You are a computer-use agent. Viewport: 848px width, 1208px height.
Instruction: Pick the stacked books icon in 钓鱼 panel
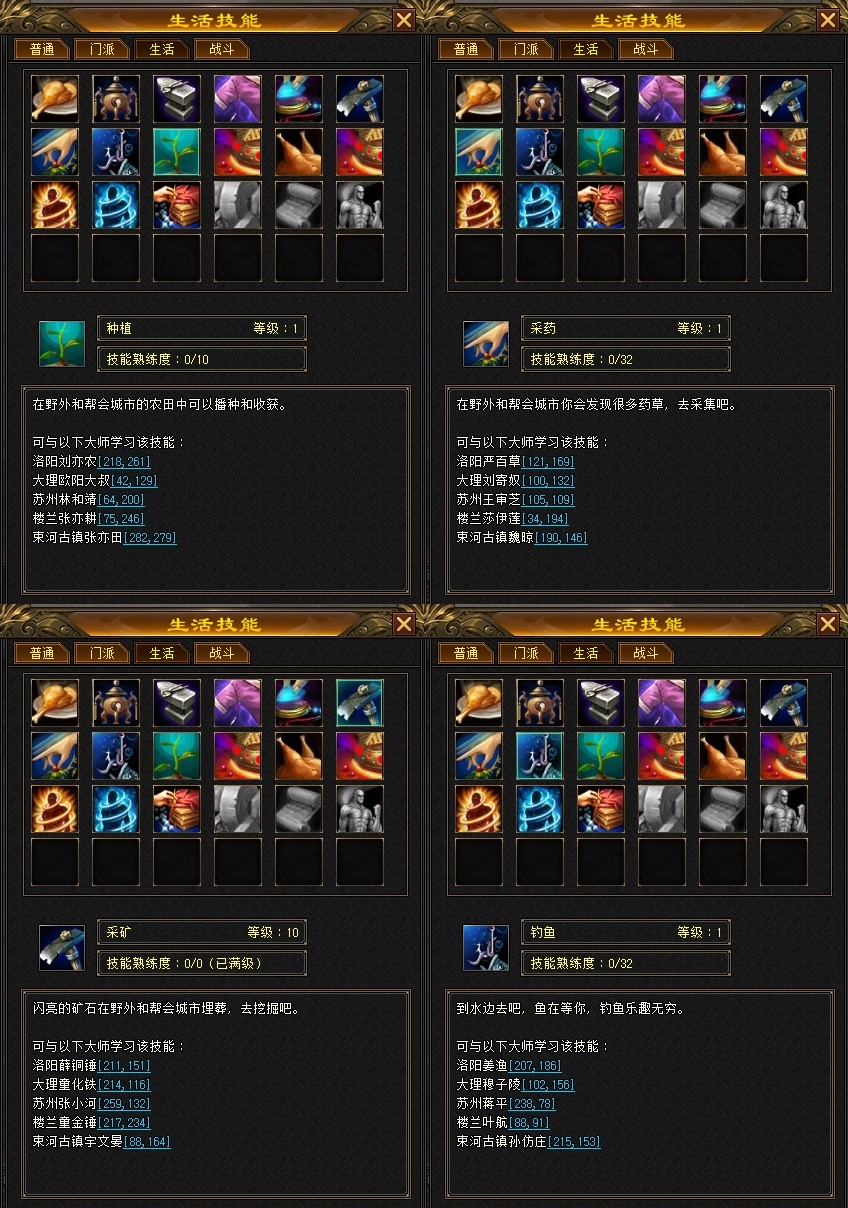(601, 809)
